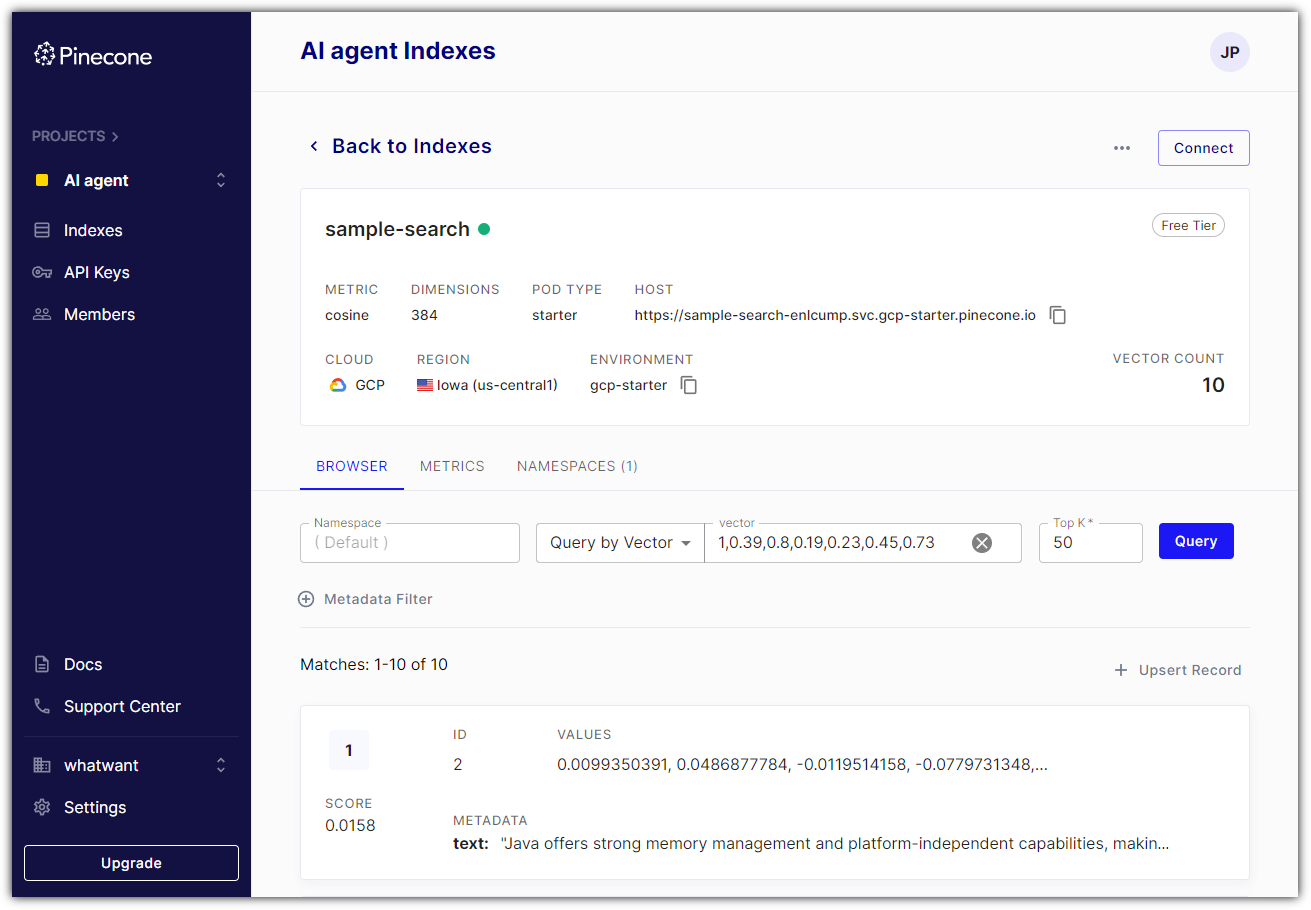Open the Indexes sidebar item
The height and width of the screenshot is (910, 1311).
click(x=92, y=230)
